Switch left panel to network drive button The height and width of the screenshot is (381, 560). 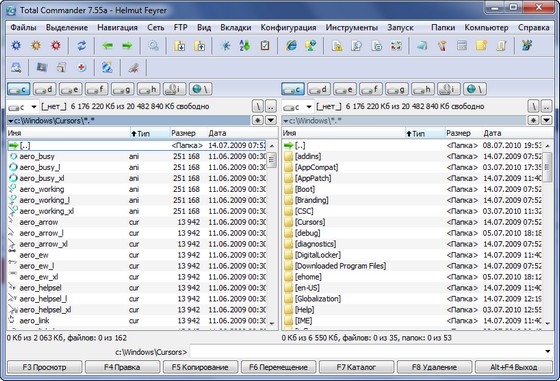point(201,89)
